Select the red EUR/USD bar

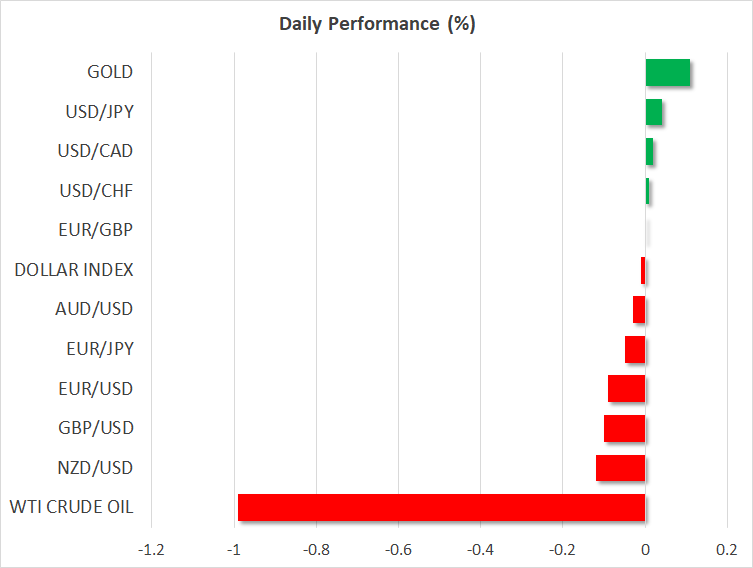point(626,389)
